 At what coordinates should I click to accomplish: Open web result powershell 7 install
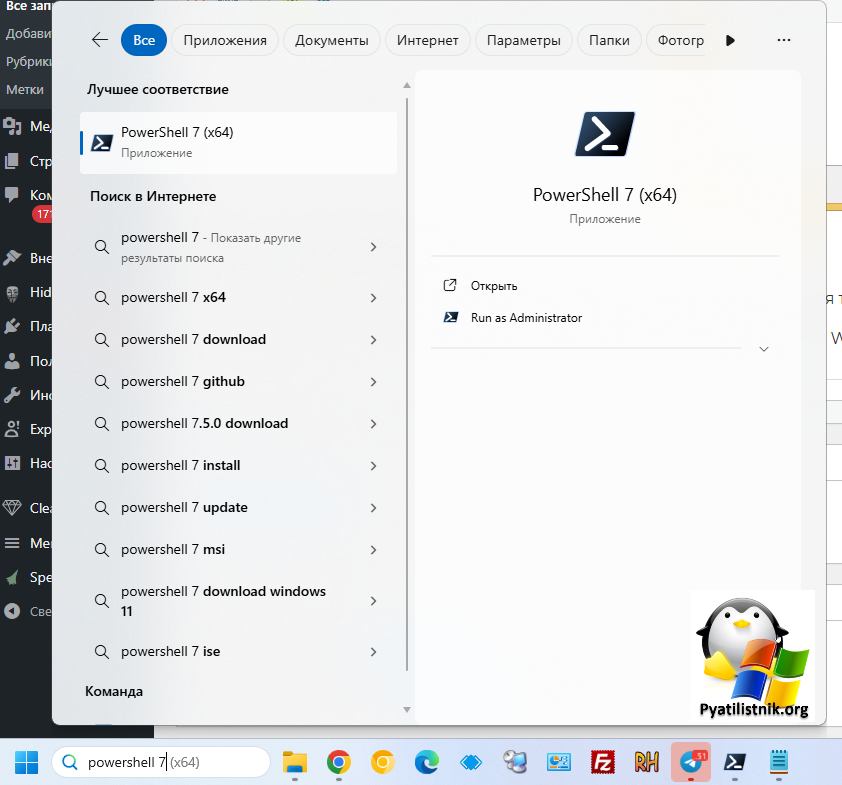click(x=238, y=465)
